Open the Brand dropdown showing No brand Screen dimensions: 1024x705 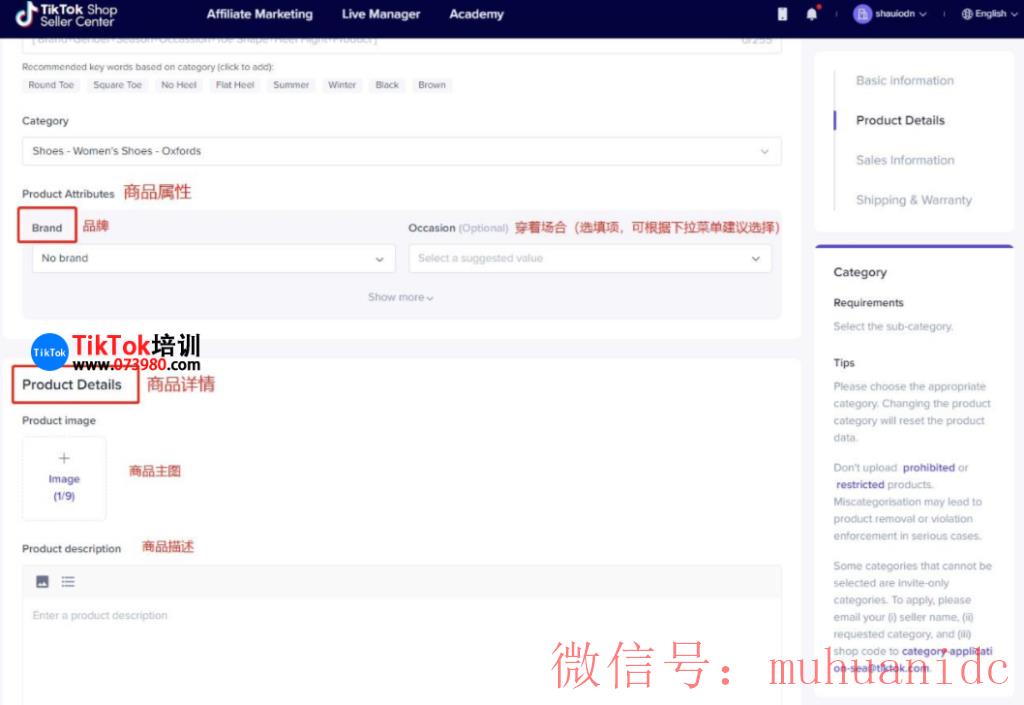[211, 258]
